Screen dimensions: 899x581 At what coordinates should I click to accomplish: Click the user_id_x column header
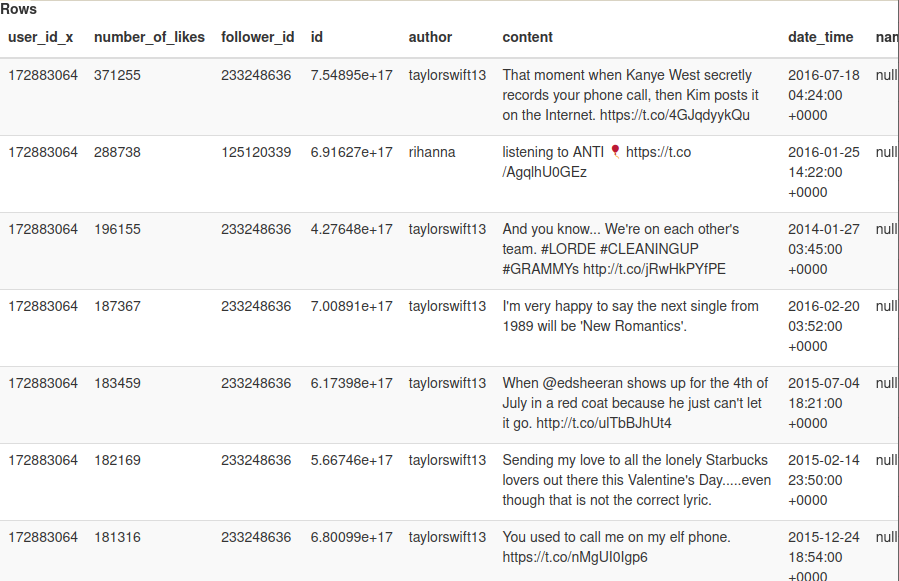pos(41,37)
